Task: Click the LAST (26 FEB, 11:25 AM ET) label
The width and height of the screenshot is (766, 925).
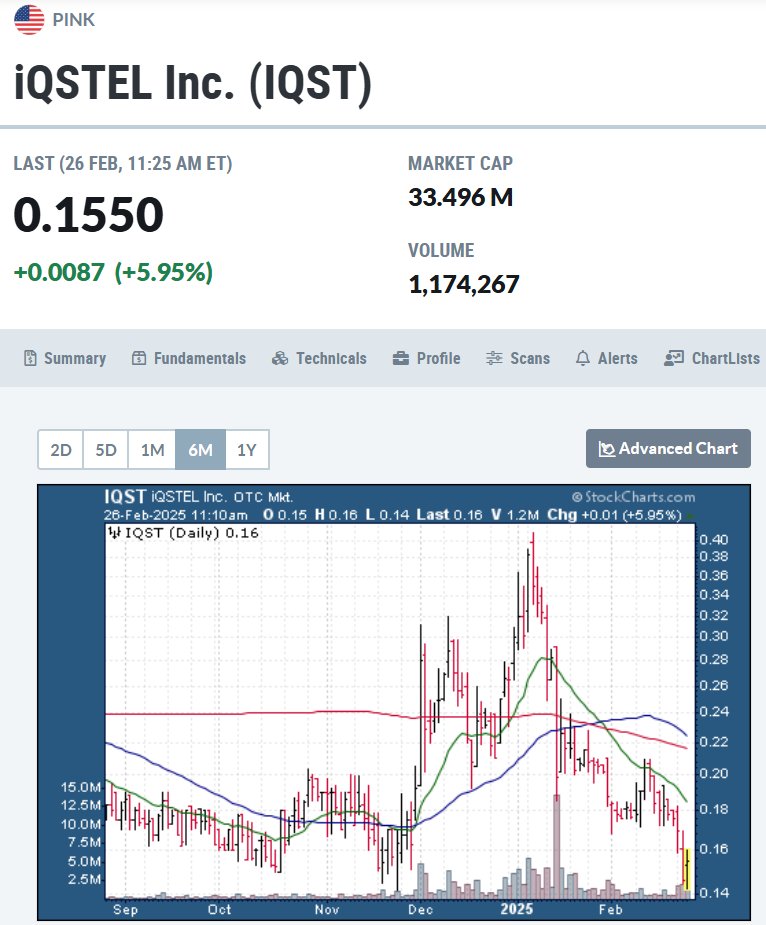Action: pyautogui.click(x=123, y=163)
